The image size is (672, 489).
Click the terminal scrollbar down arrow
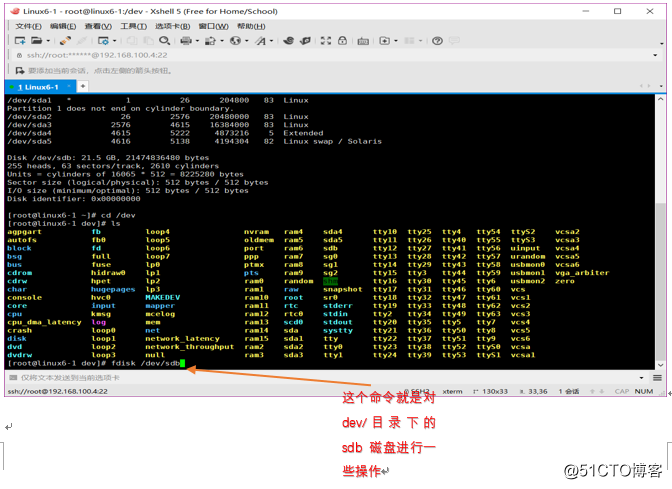pos(660,365)
